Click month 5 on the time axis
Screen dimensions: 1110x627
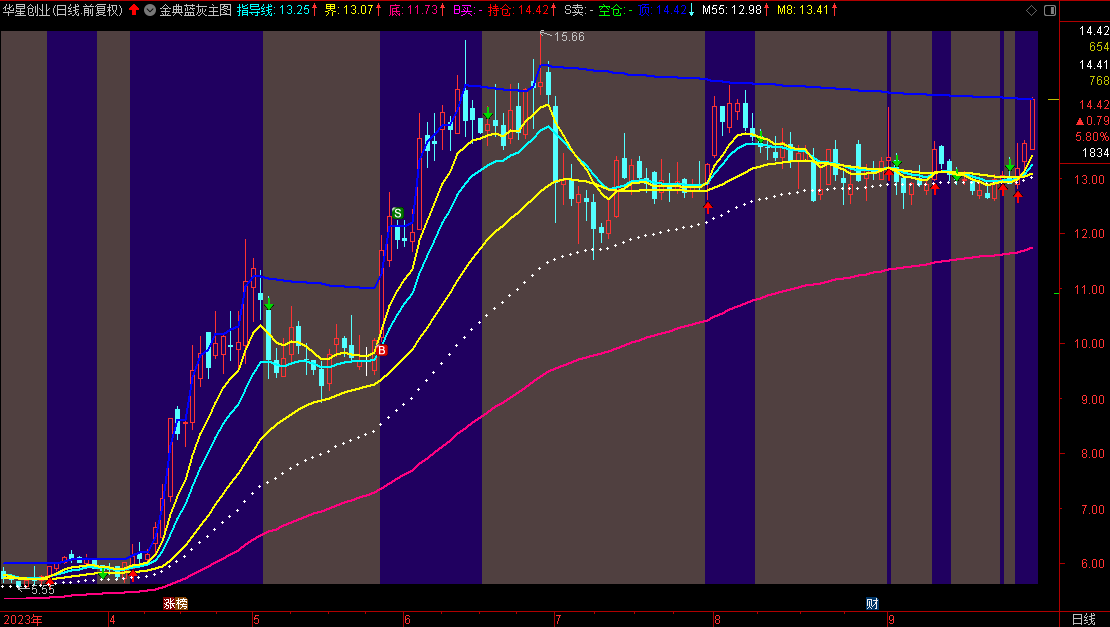256,620
